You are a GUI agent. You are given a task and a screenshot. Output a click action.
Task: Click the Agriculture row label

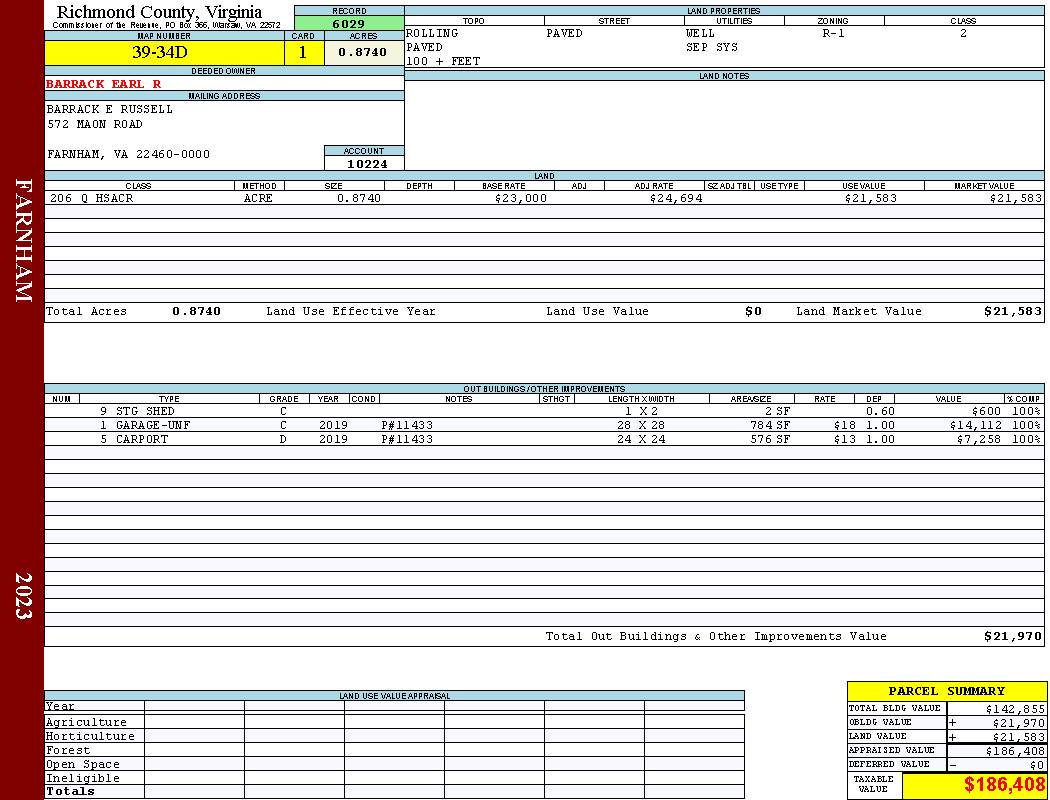point(86,722)
